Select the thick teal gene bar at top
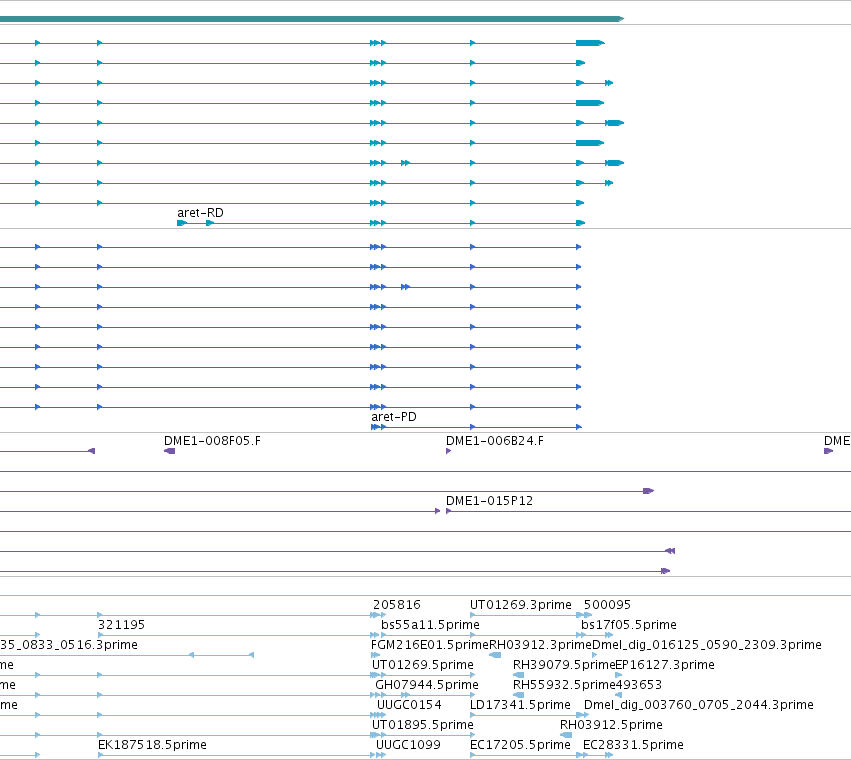This screenshot has height=760, width=851. [x=312, y=19]
